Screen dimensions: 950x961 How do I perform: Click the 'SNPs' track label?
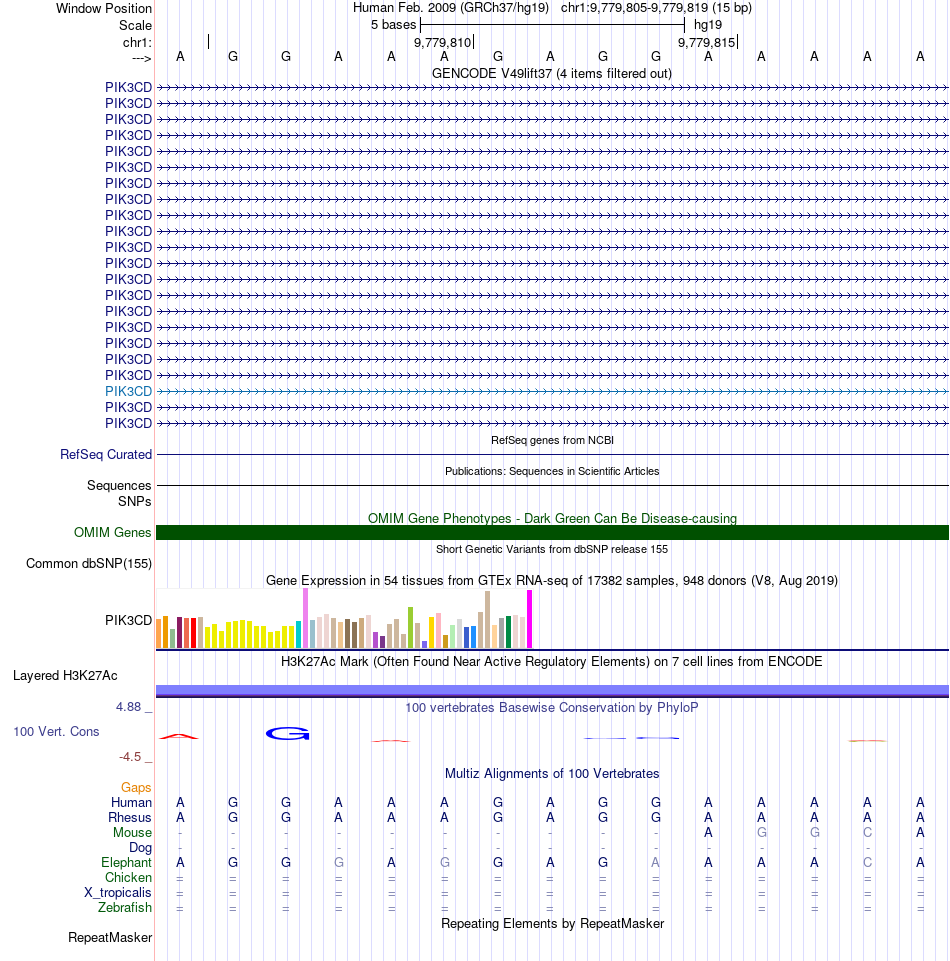(134, 501)
